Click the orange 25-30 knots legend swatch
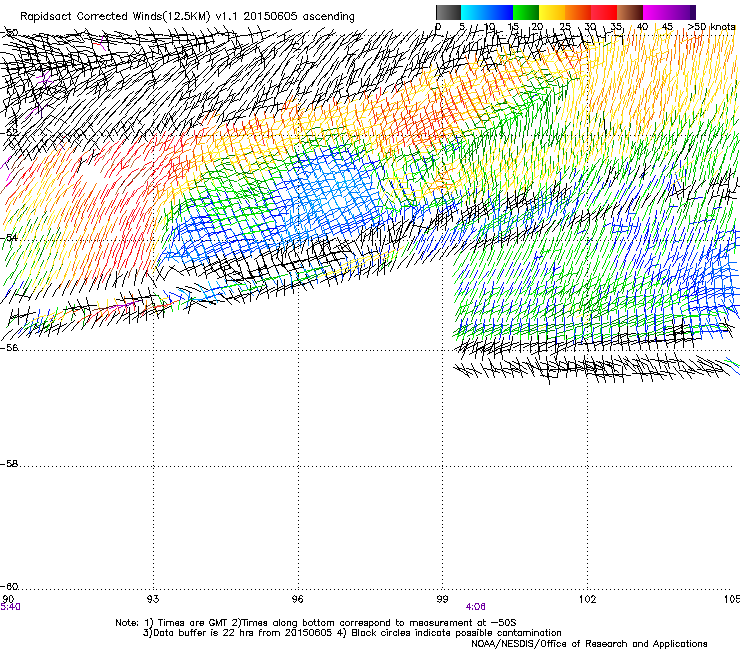This screenshot has height=650, width=740. [578, 12]
